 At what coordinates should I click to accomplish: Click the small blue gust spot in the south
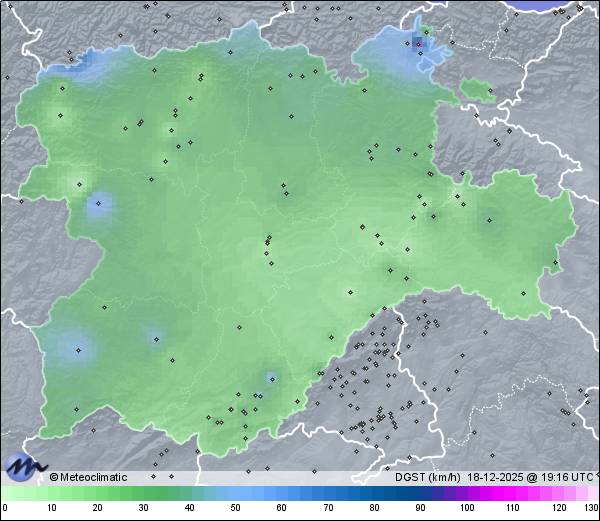pyautogui.click(x=271, y=378)
